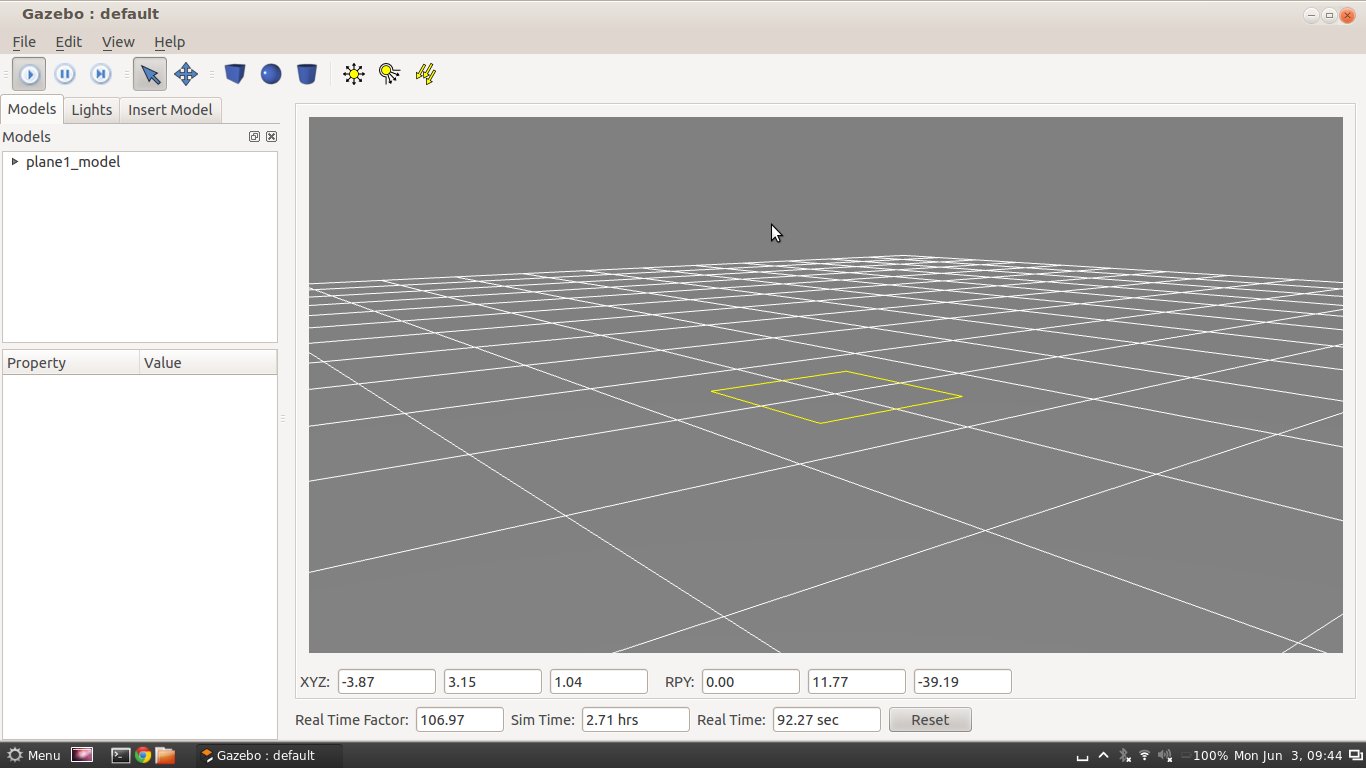Switch to the Insert Model tab

tap(170, 110)
